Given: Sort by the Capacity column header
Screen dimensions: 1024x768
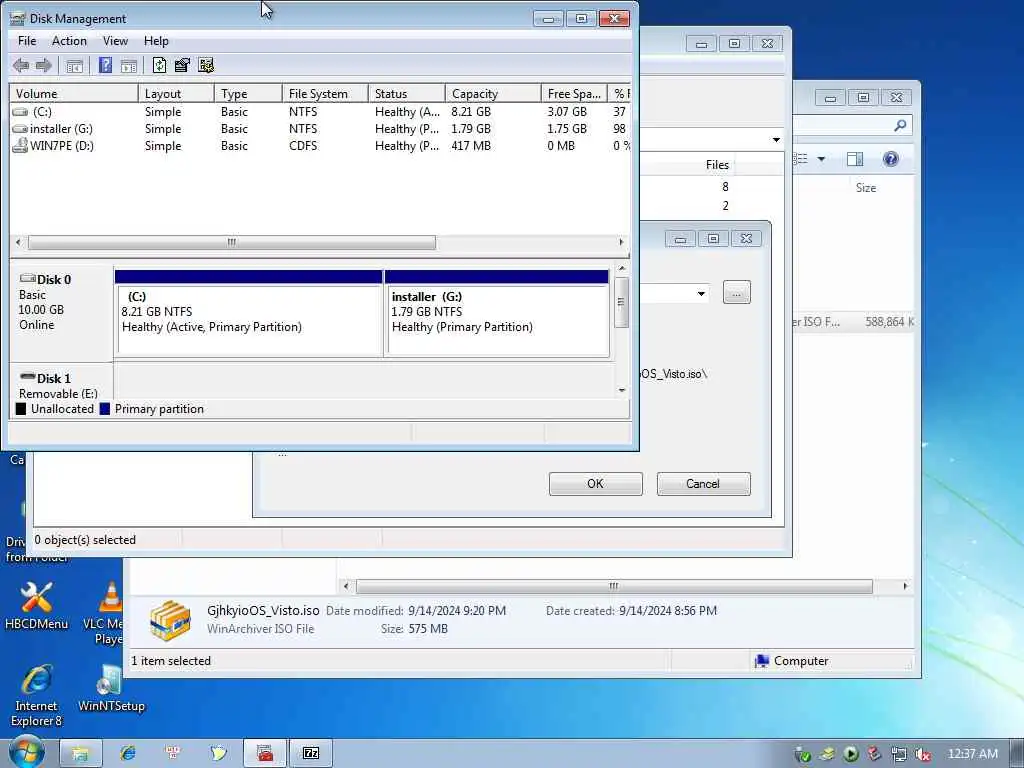Looking at the screenshot, I should click(493, 94).
